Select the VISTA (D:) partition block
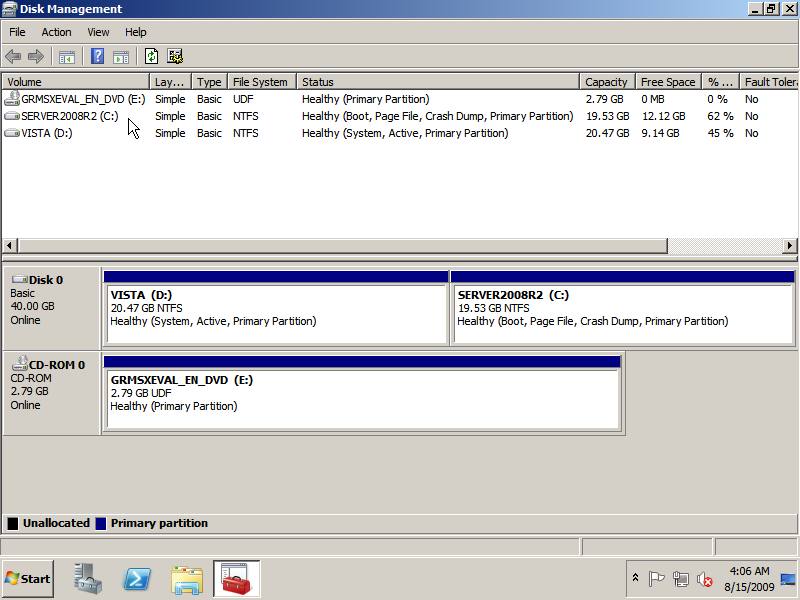Viewport: 800px width, 600px height. tap(276, 308)
